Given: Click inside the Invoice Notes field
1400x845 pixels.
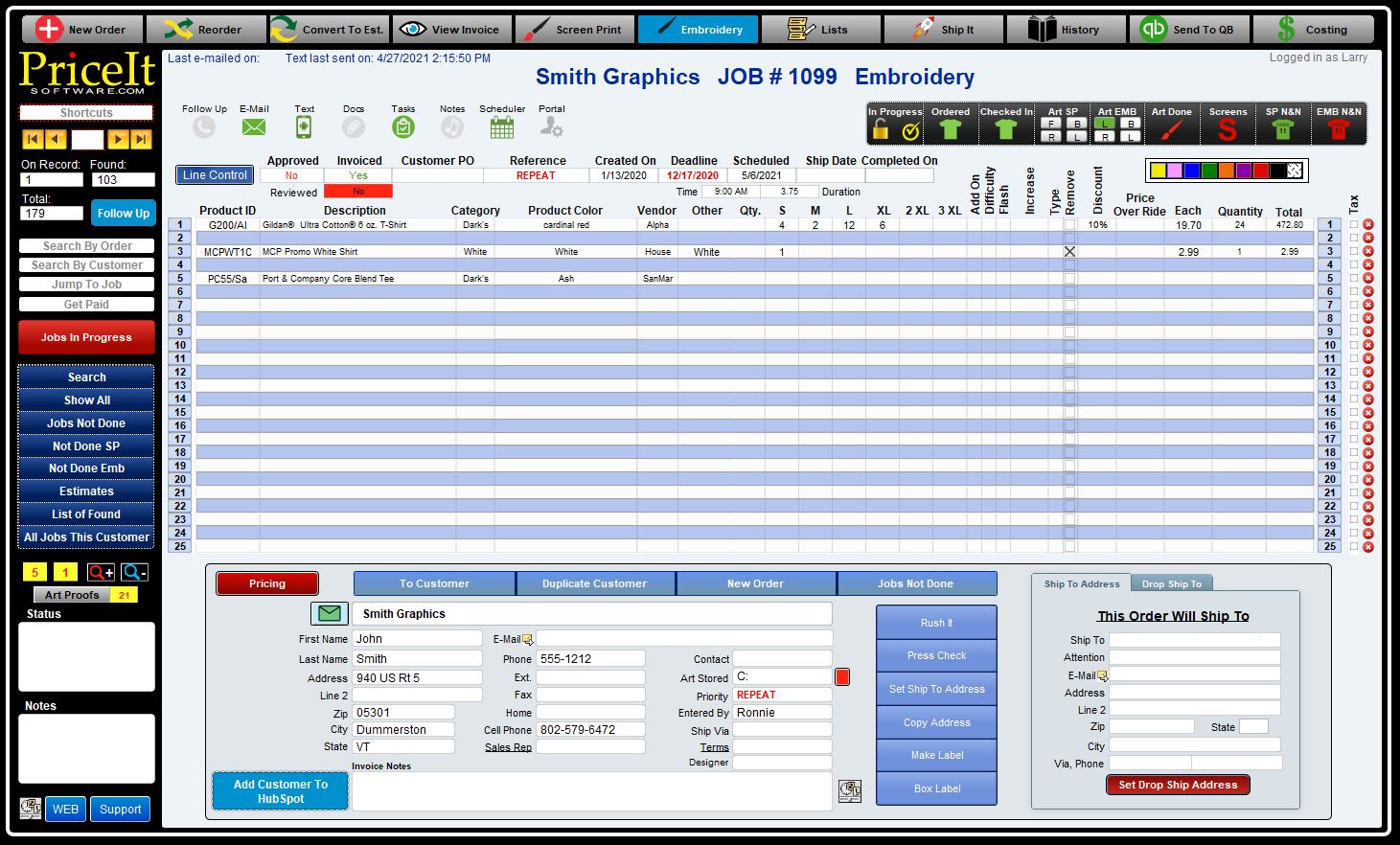Looking at the screenshot, I should 591,788.
